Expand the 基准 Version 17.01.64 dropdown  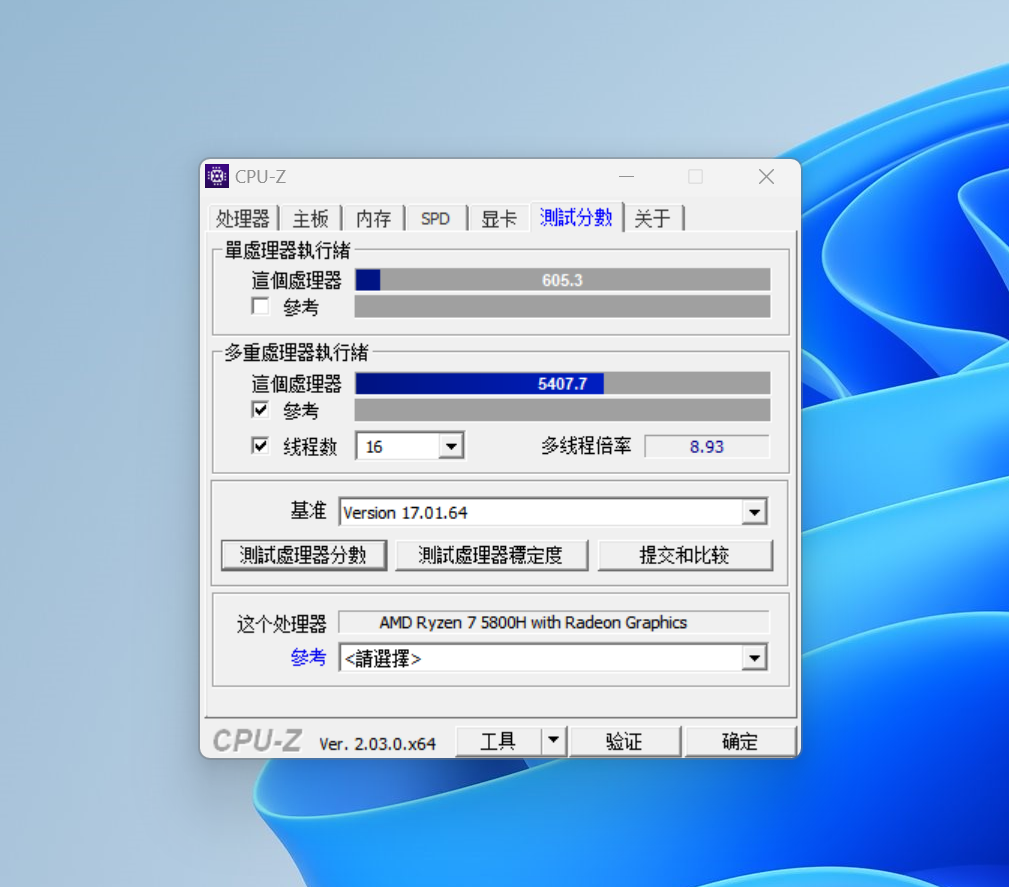[754, 512]
